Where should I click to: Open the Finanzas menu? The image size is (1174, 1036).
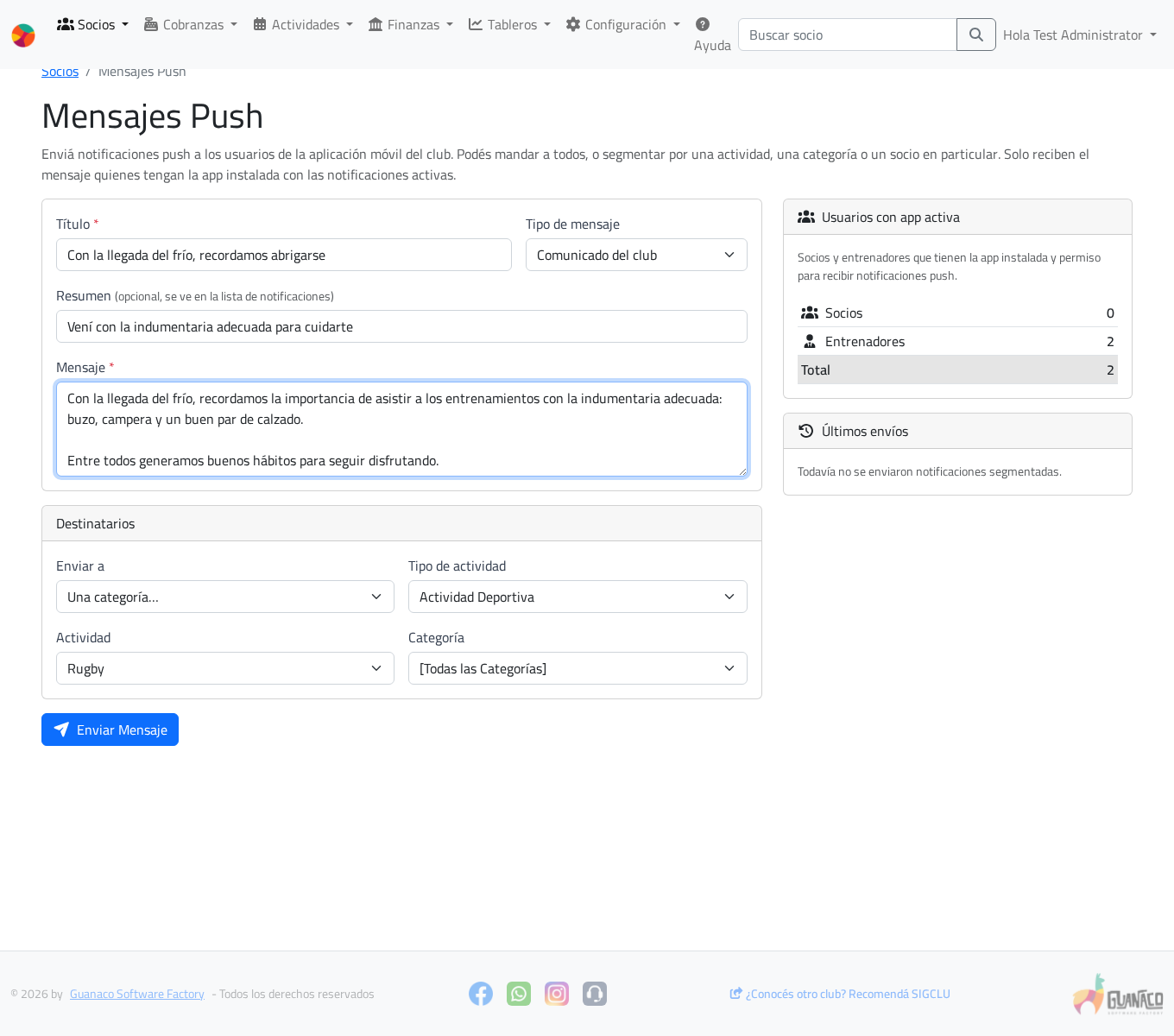click(x=411, y=24)
